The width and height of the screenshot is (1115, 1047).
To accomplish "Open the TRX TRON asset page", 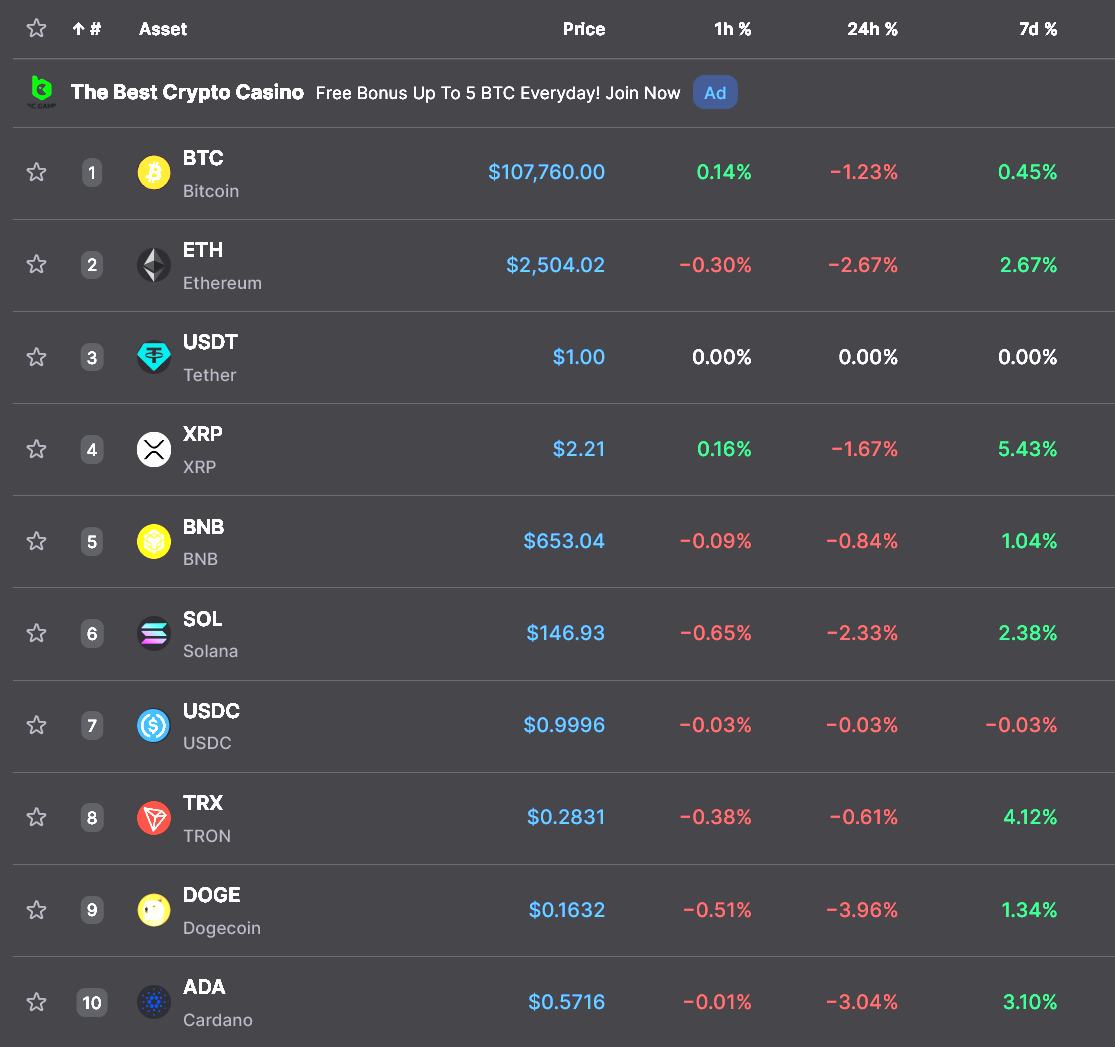I will coord(206,819).
